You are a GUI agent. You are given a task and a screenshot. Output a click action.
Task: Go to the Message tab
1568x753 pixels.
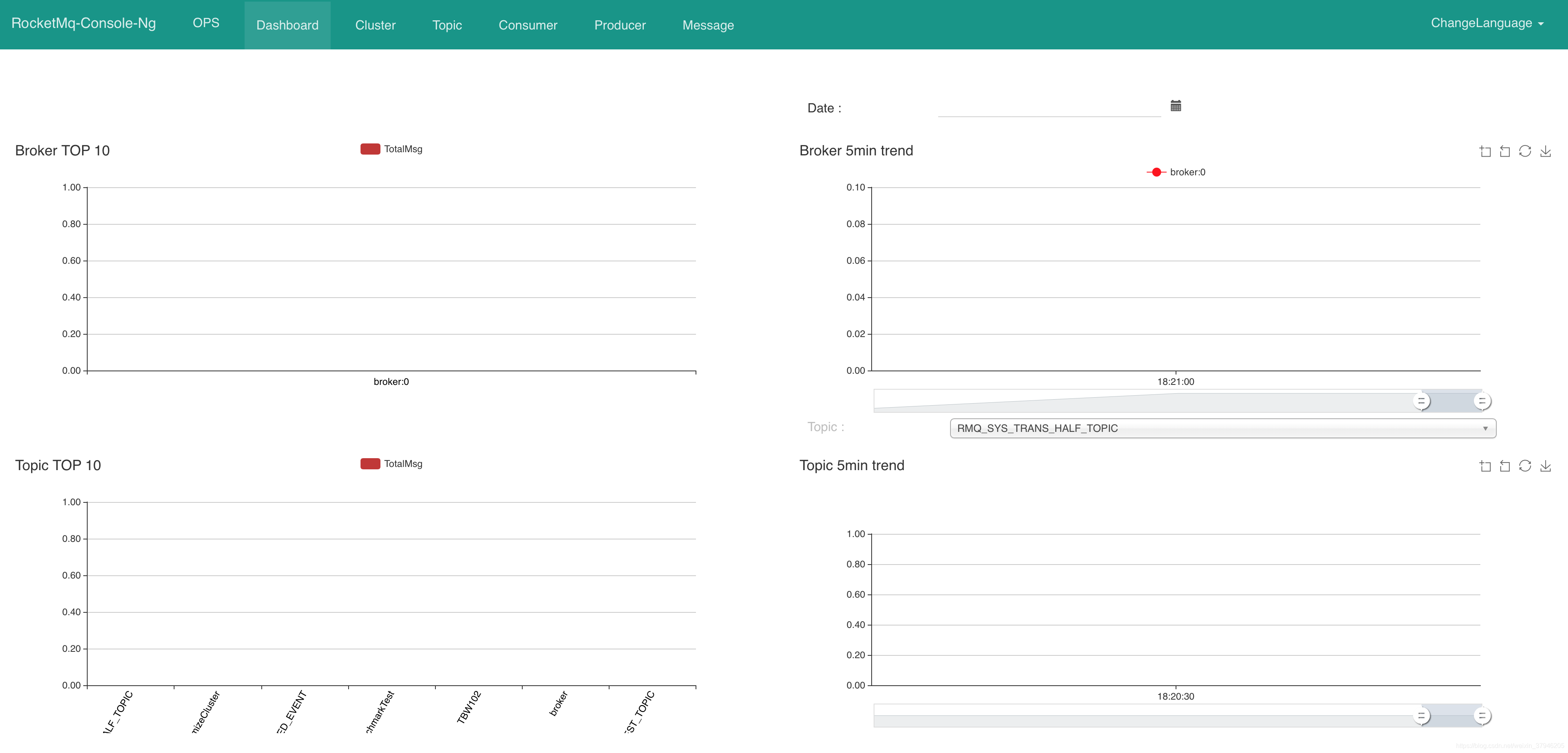(x=708, y=25)
